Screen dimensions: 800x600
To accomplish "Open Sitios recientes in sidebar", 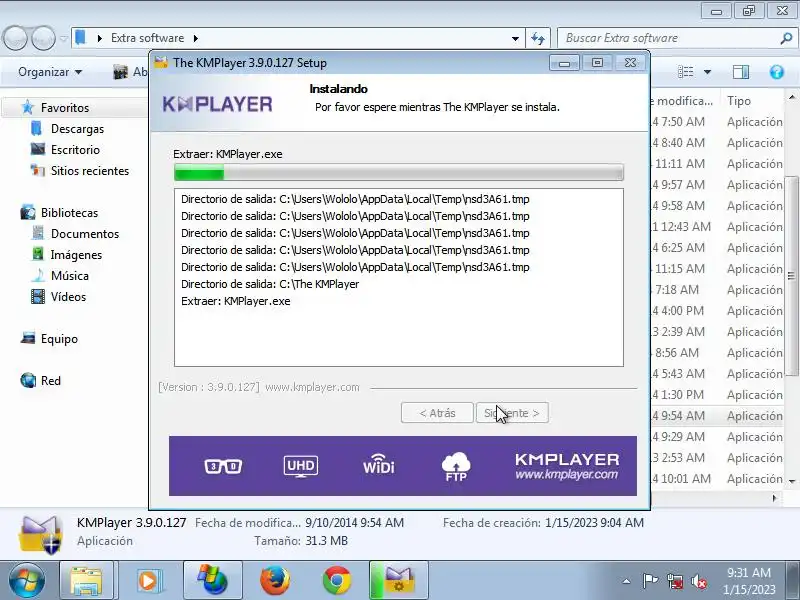I will pos(90,170).
